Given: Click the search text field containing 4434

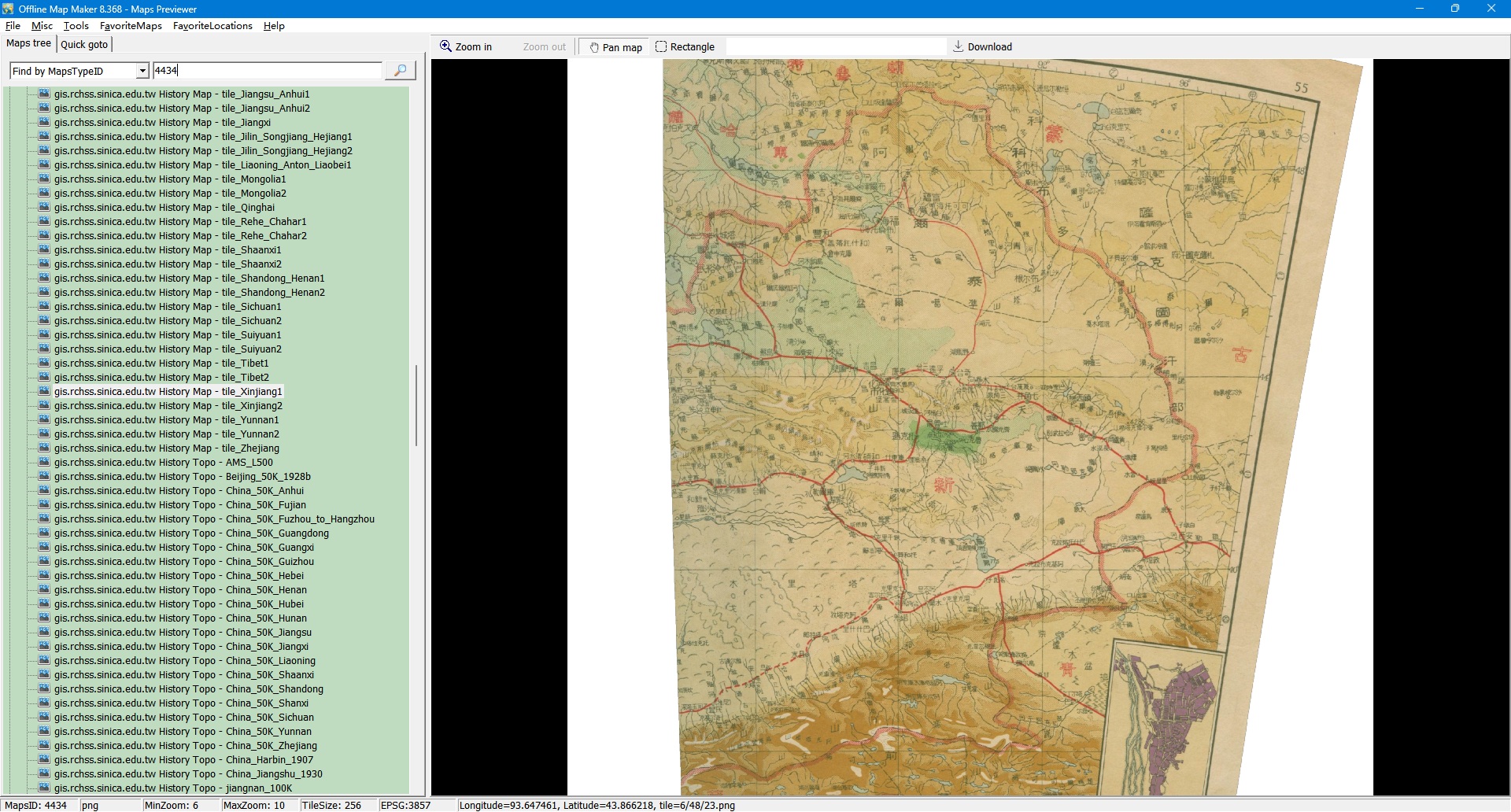Looking at the screenshot, I should pyautogui.click(x=266, y=71).
